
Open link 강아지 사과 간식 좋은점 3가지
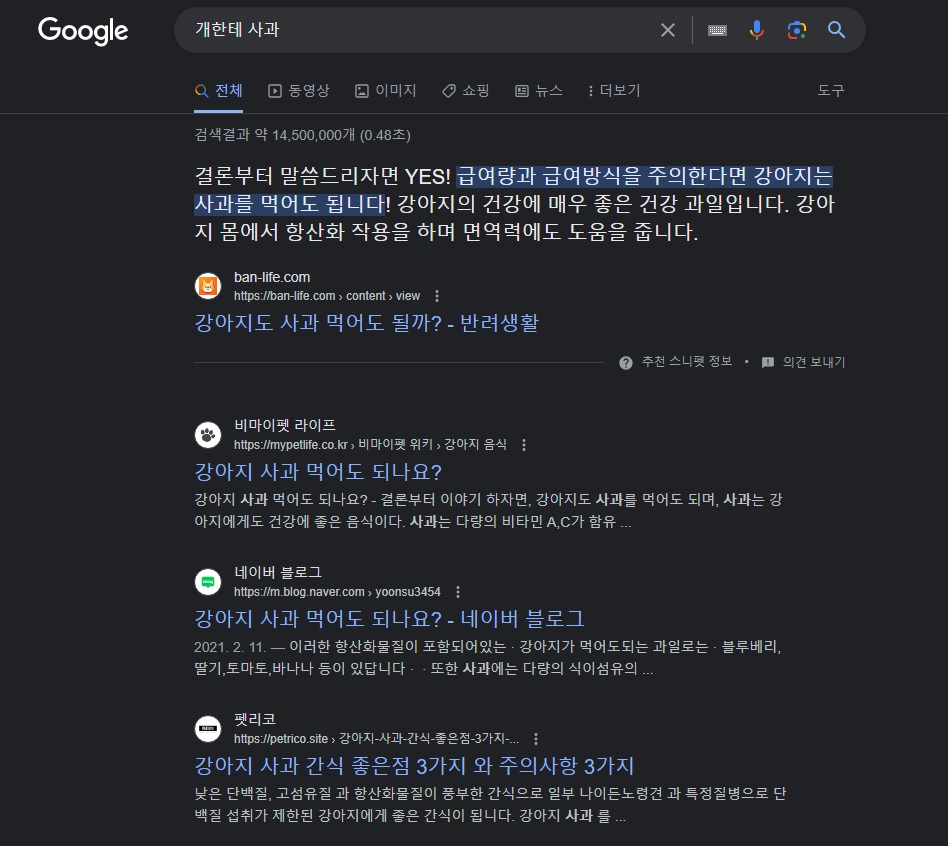[414, 766]
